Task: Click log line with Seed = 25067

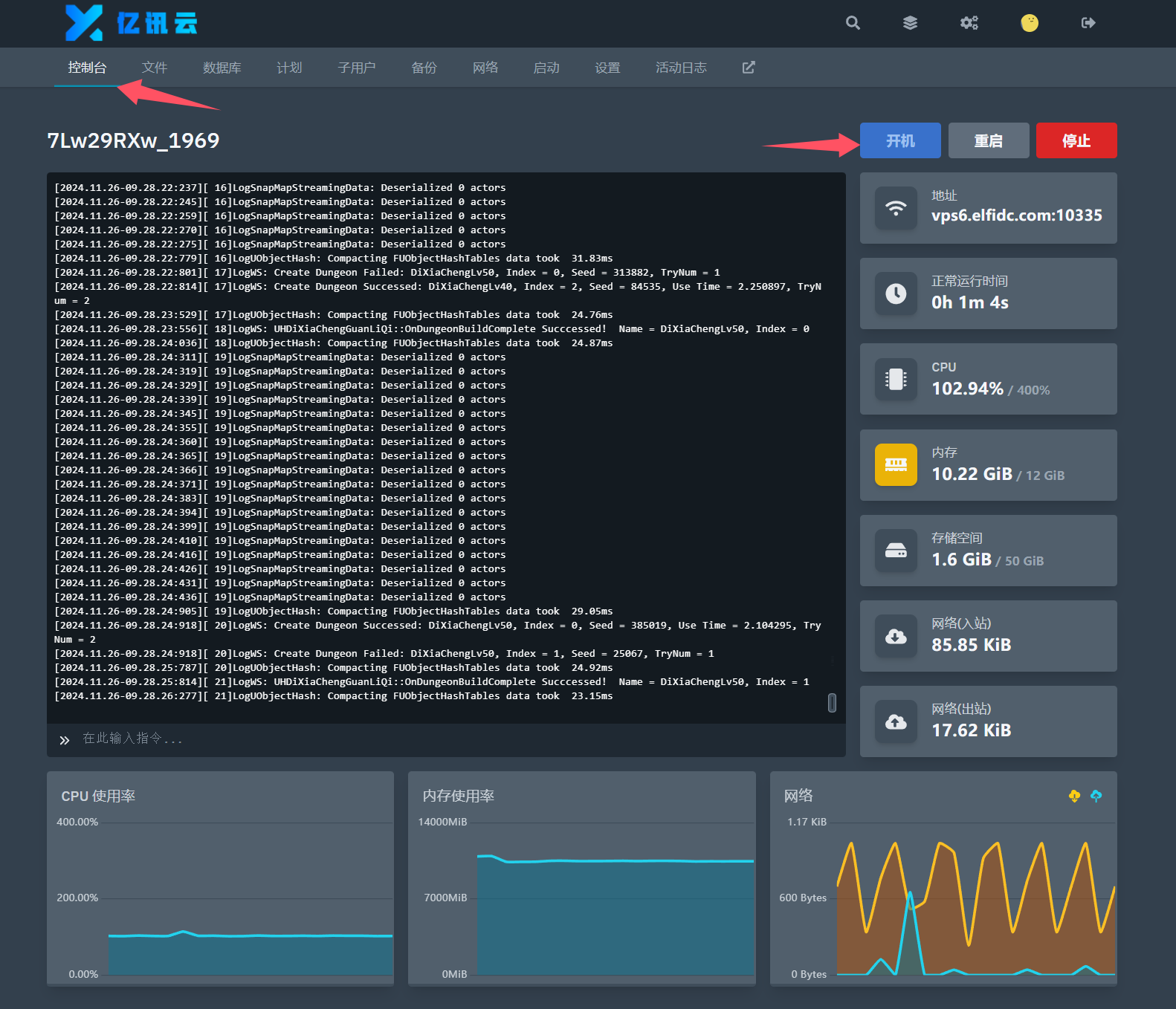Action: pos(384,654)
